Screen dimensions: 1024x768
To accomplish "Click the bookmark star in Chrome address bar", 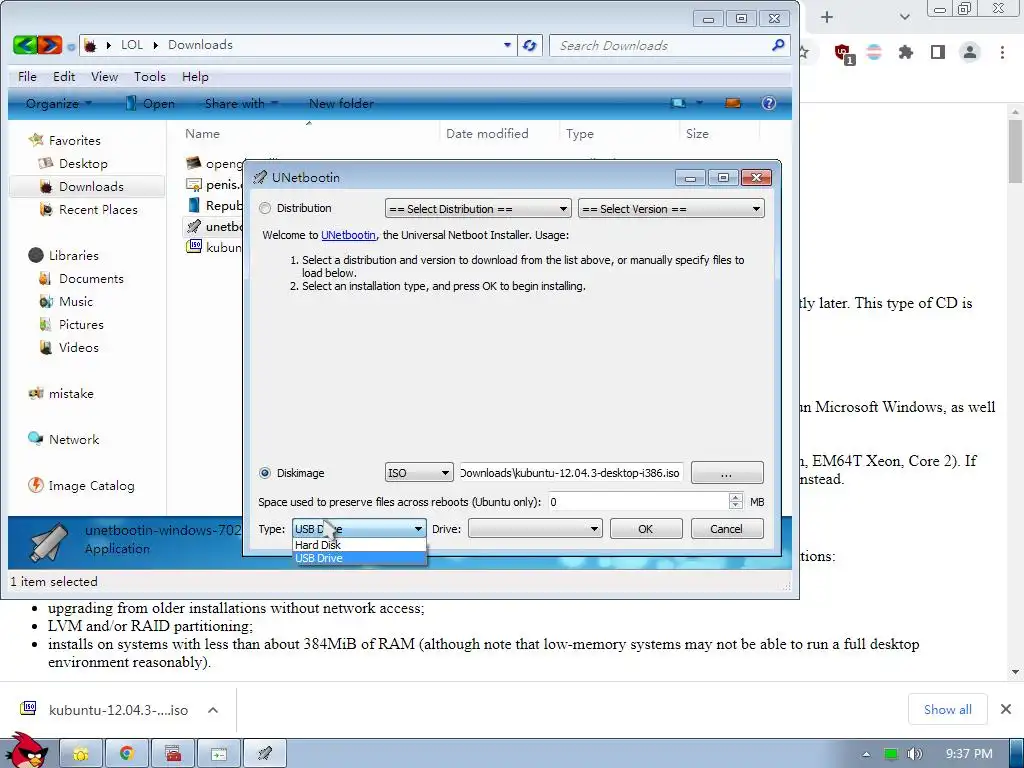I will click(804, 52).
